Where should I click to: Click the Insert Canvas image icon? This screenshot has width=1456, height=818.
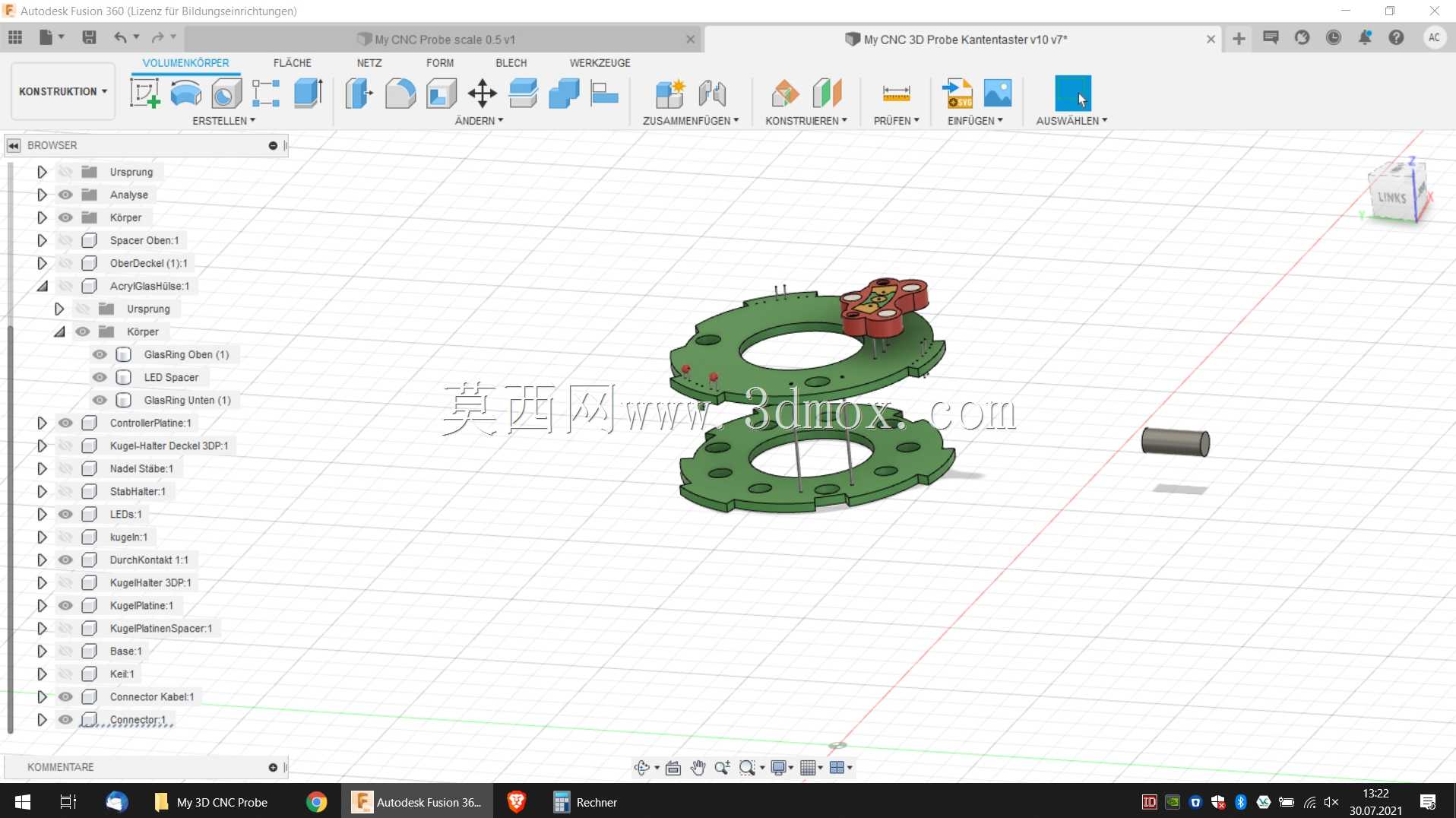click(998, 93)
